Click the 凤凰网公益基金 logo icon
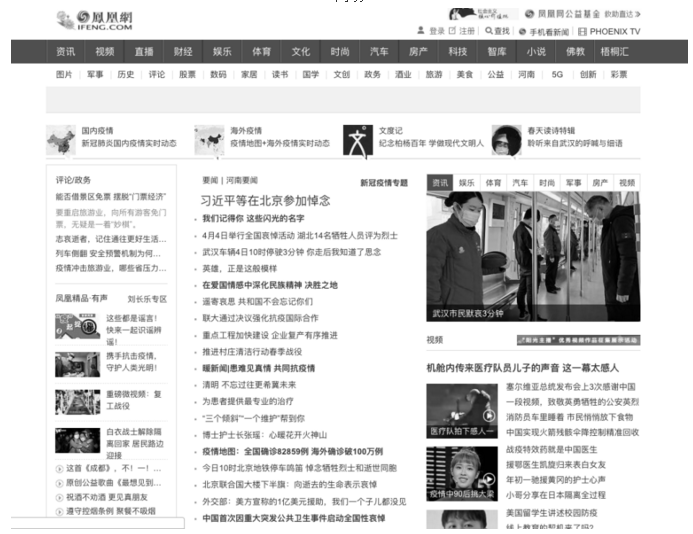This screenshot has width=693, height=534. [x=529, y=14]
